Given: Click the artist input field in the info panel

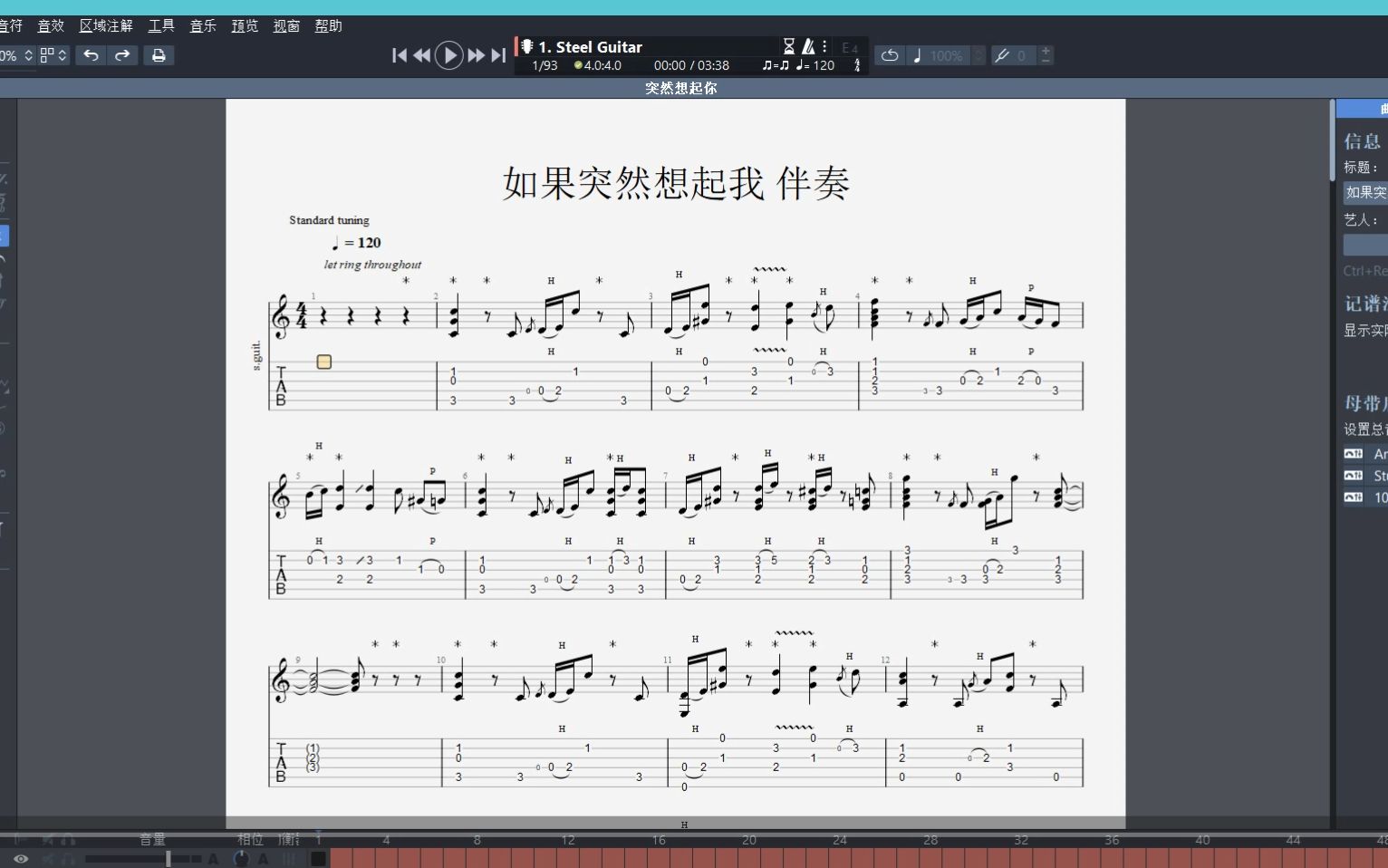Looking at the screenshot, I should pos(1365,245).
